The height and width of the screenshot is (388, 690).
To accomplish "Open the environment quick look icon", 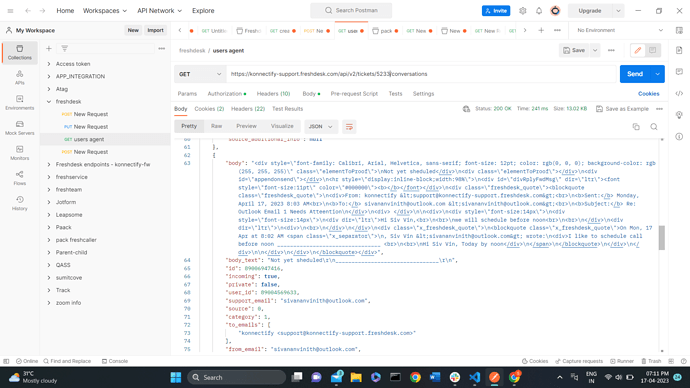I will pyautogui.click(x=679, y=30).
